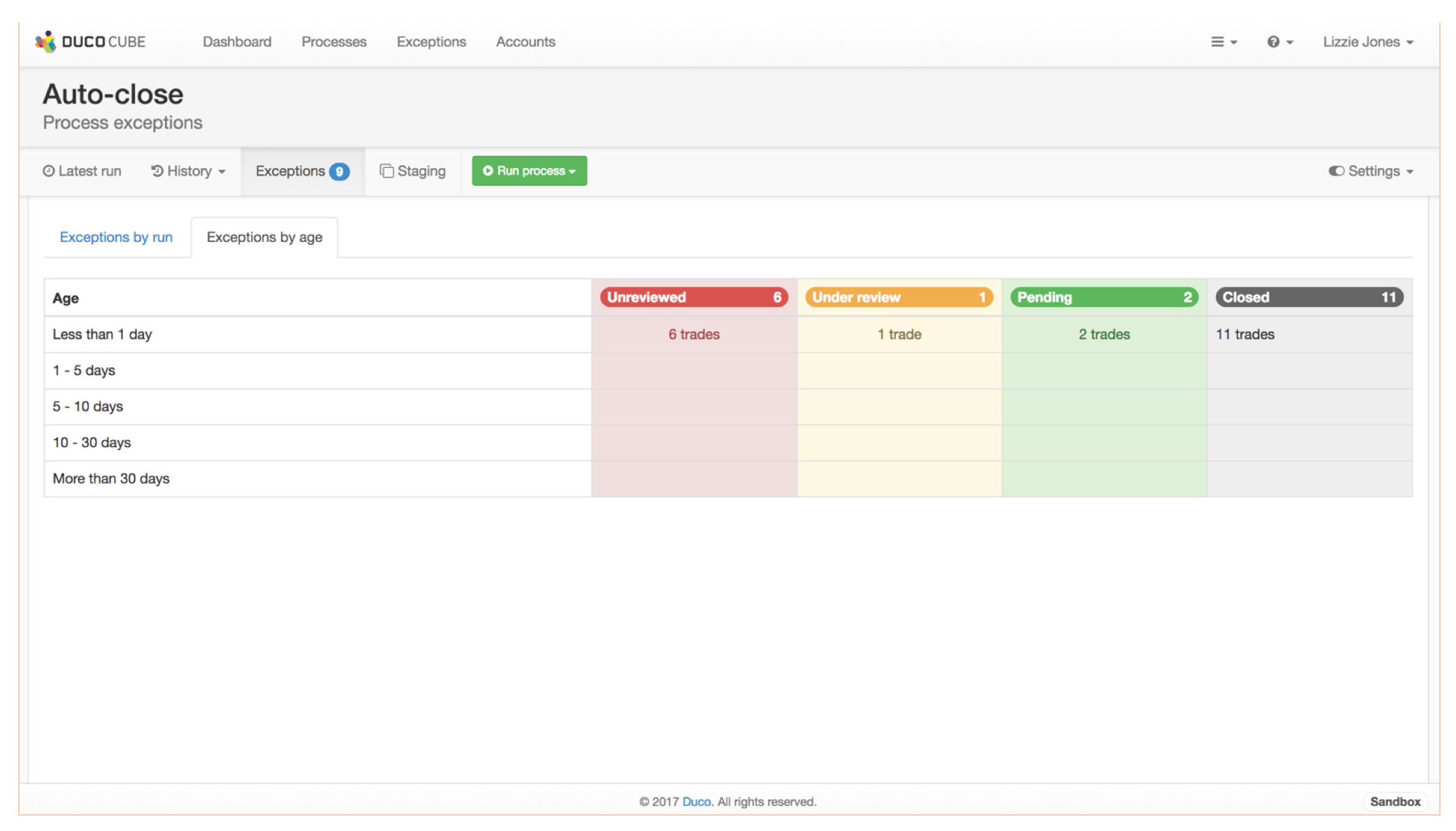Click the history rewind icon beside History
This screenshot has height=831, width=1456.
coord(157,171)
